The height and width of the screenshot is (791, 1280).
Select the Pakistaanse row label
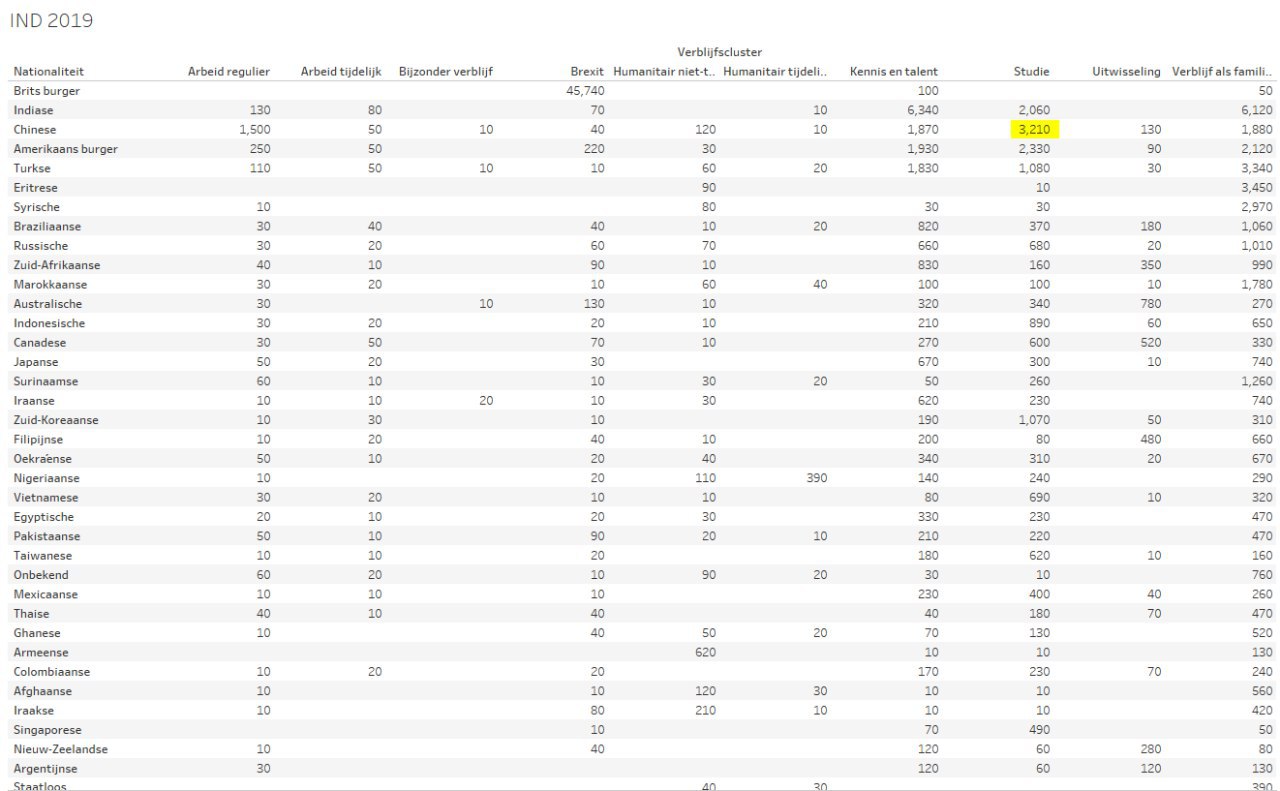click(x=45, y=536)
